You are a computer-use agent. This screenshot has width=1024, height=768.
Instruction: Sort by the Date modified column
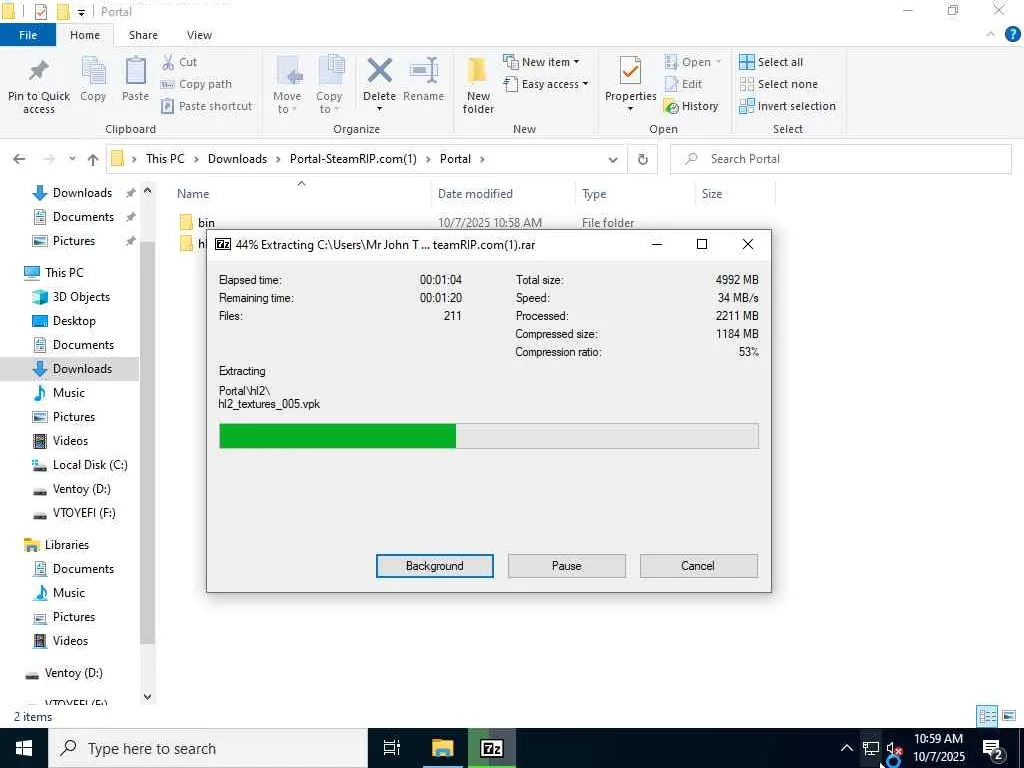pos(475,194)
